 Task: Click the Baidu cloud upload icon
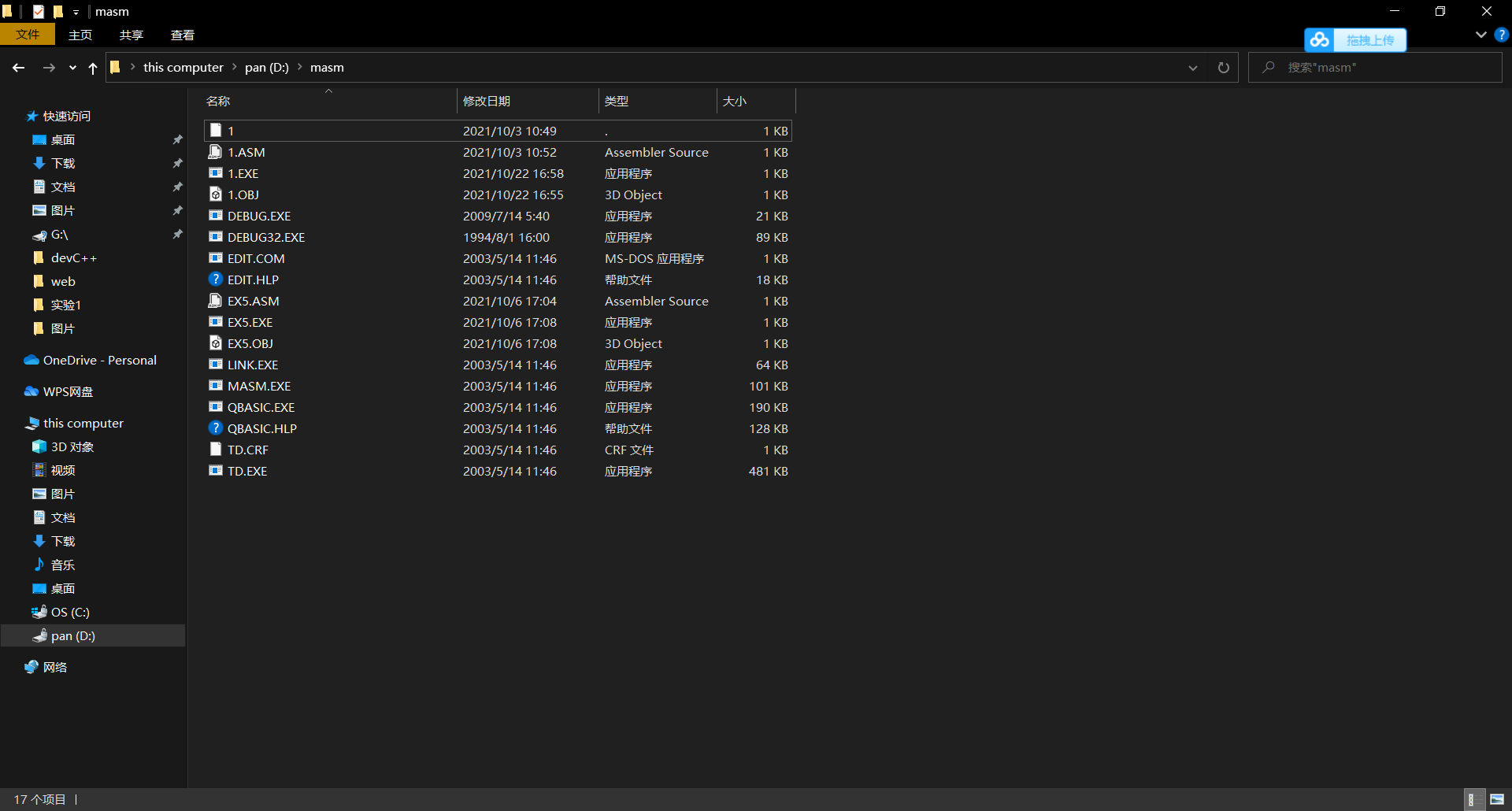click(x=1320, y=39)
